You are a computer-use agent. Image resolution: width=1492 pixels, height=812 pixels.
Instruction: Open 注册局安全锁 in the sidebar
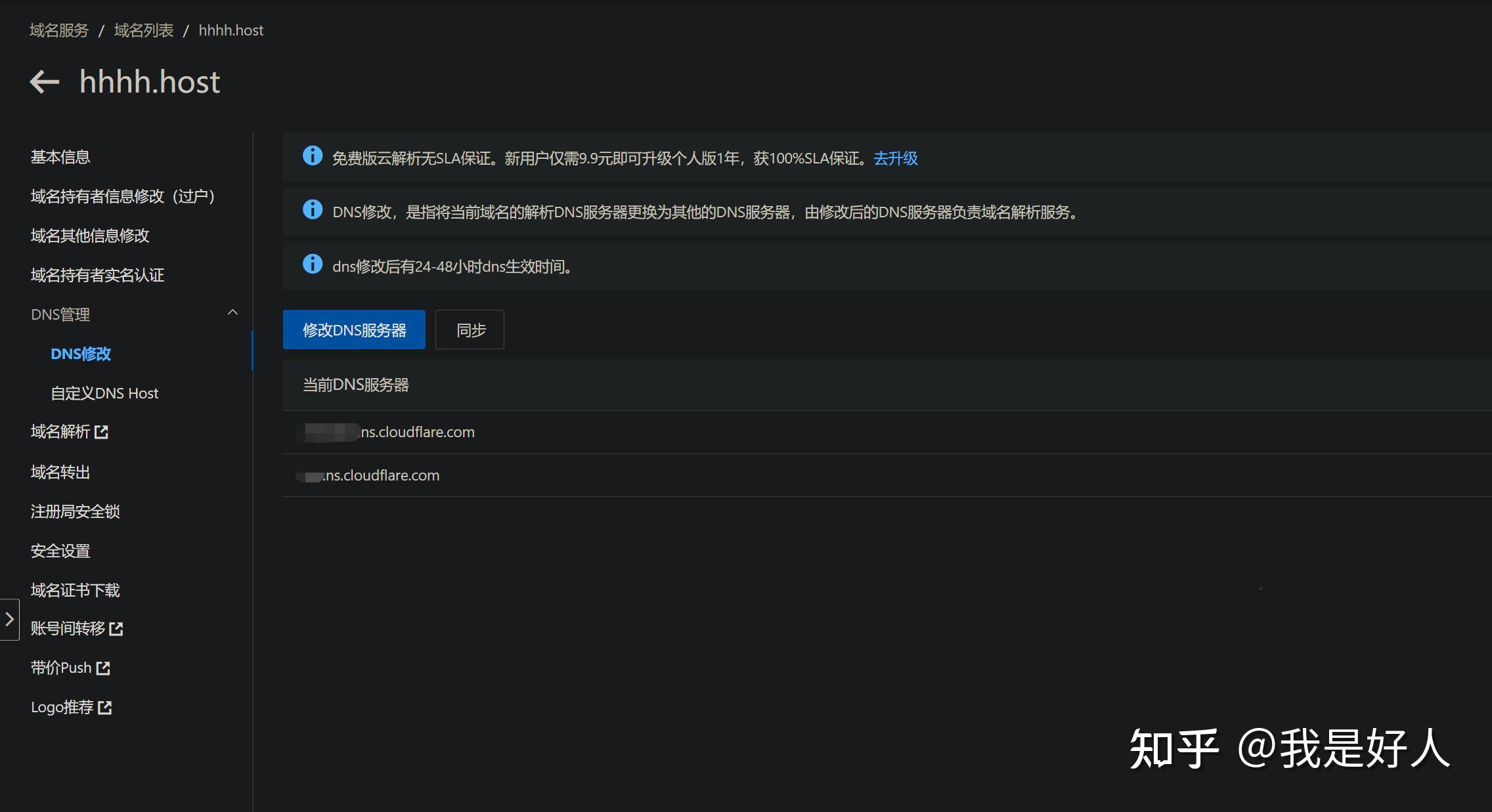76,511
